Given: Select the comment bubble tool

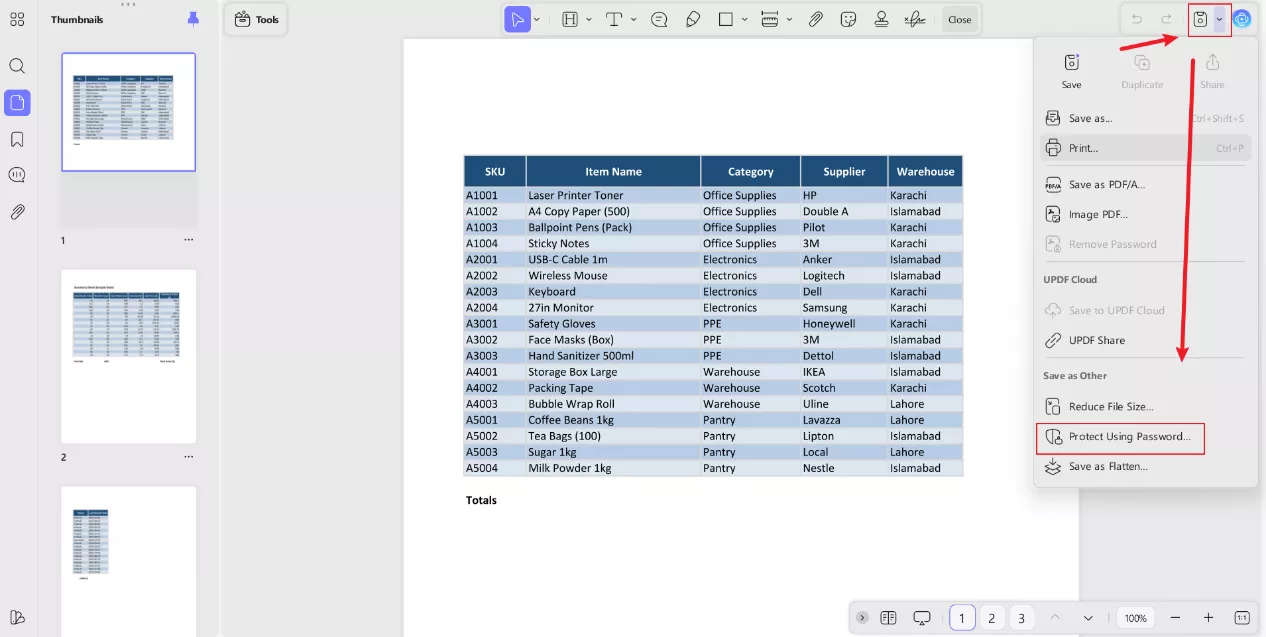Looking at the screenshot, I should tap(659, 19).
